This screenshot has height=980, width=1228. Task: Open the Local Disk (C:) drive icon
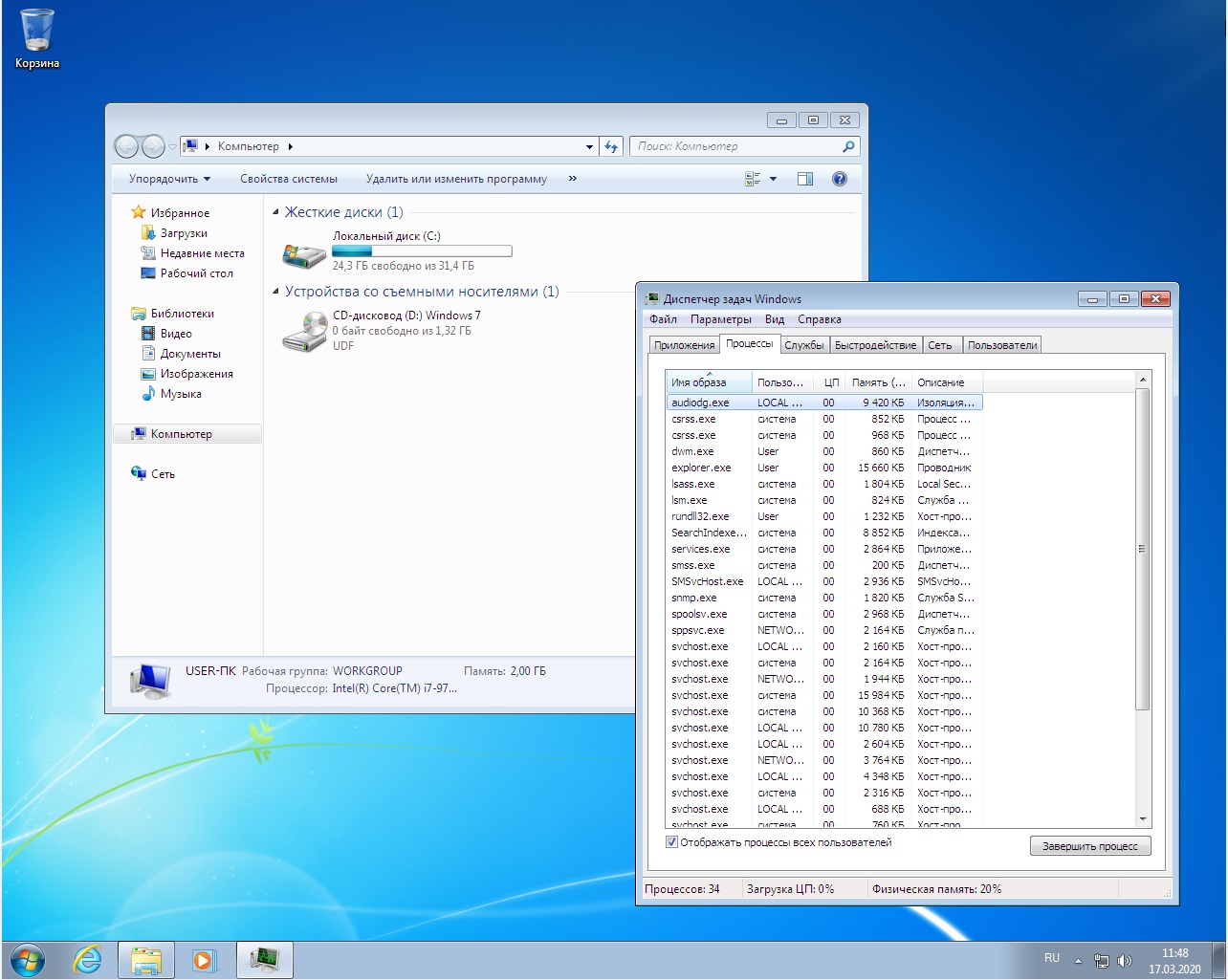304,253
